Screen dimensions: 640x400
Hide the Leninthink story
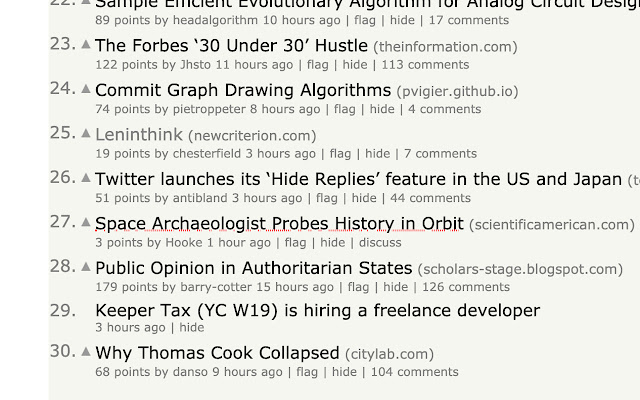point(377,154)
